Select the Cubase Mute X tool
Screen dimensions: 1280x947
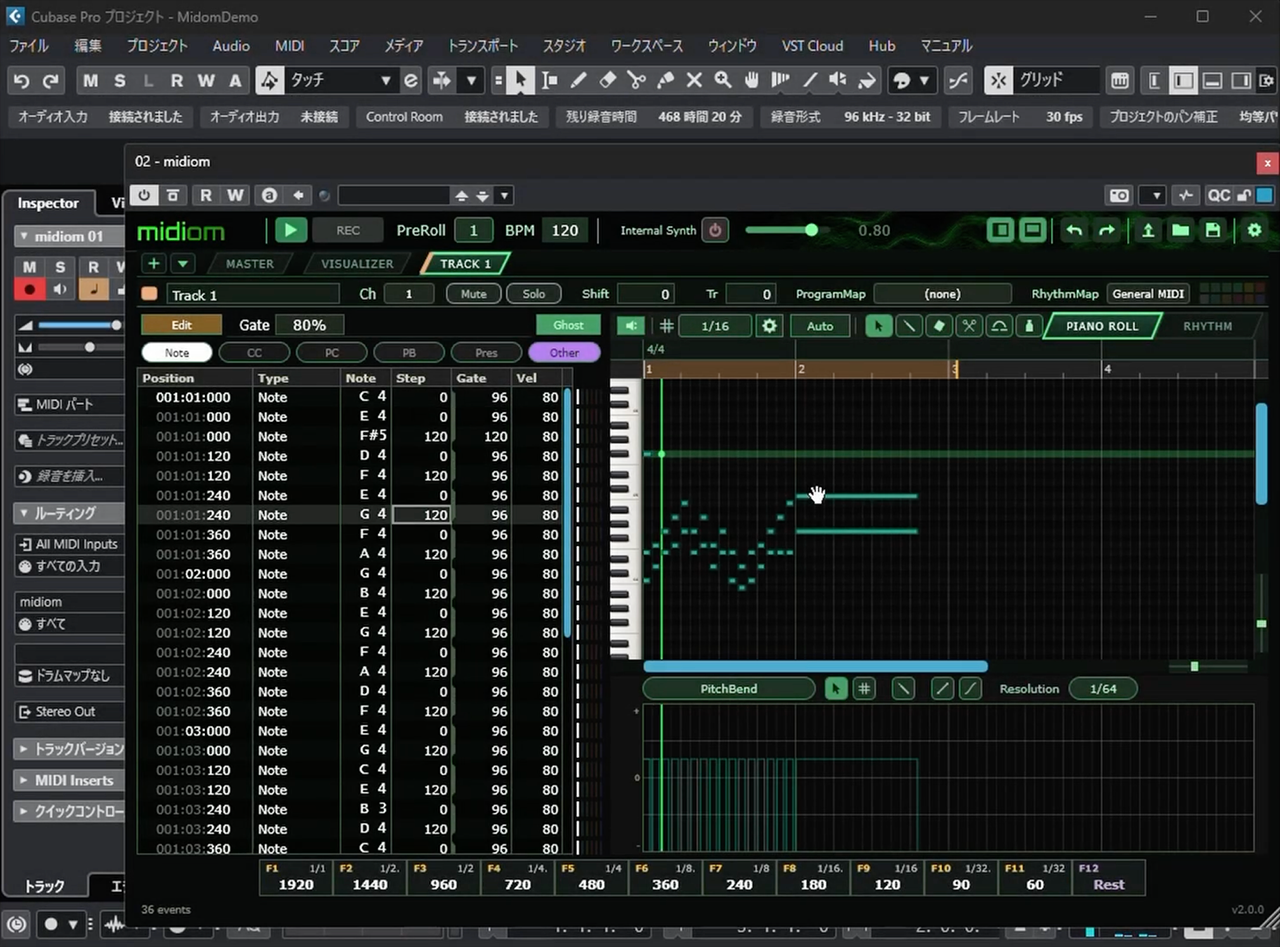click(x=694, y=81)
